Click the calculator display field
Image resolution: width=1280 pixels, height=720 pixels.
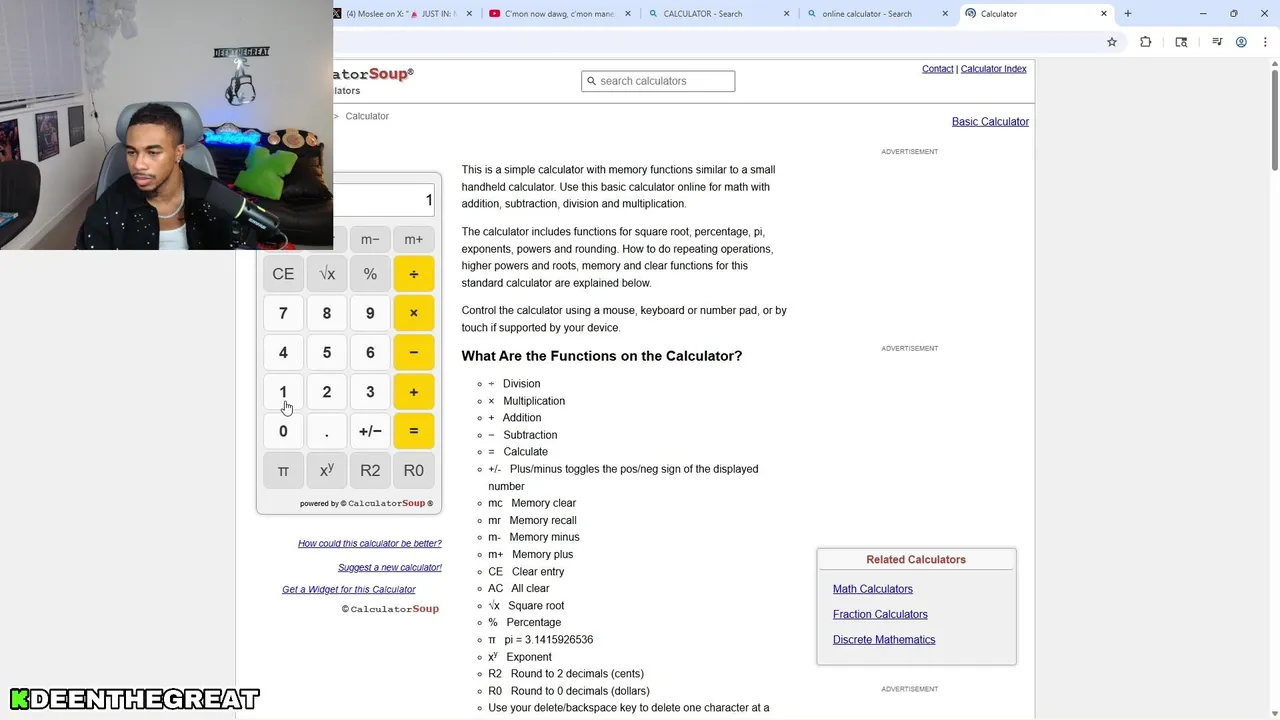[x=384, y=200]
